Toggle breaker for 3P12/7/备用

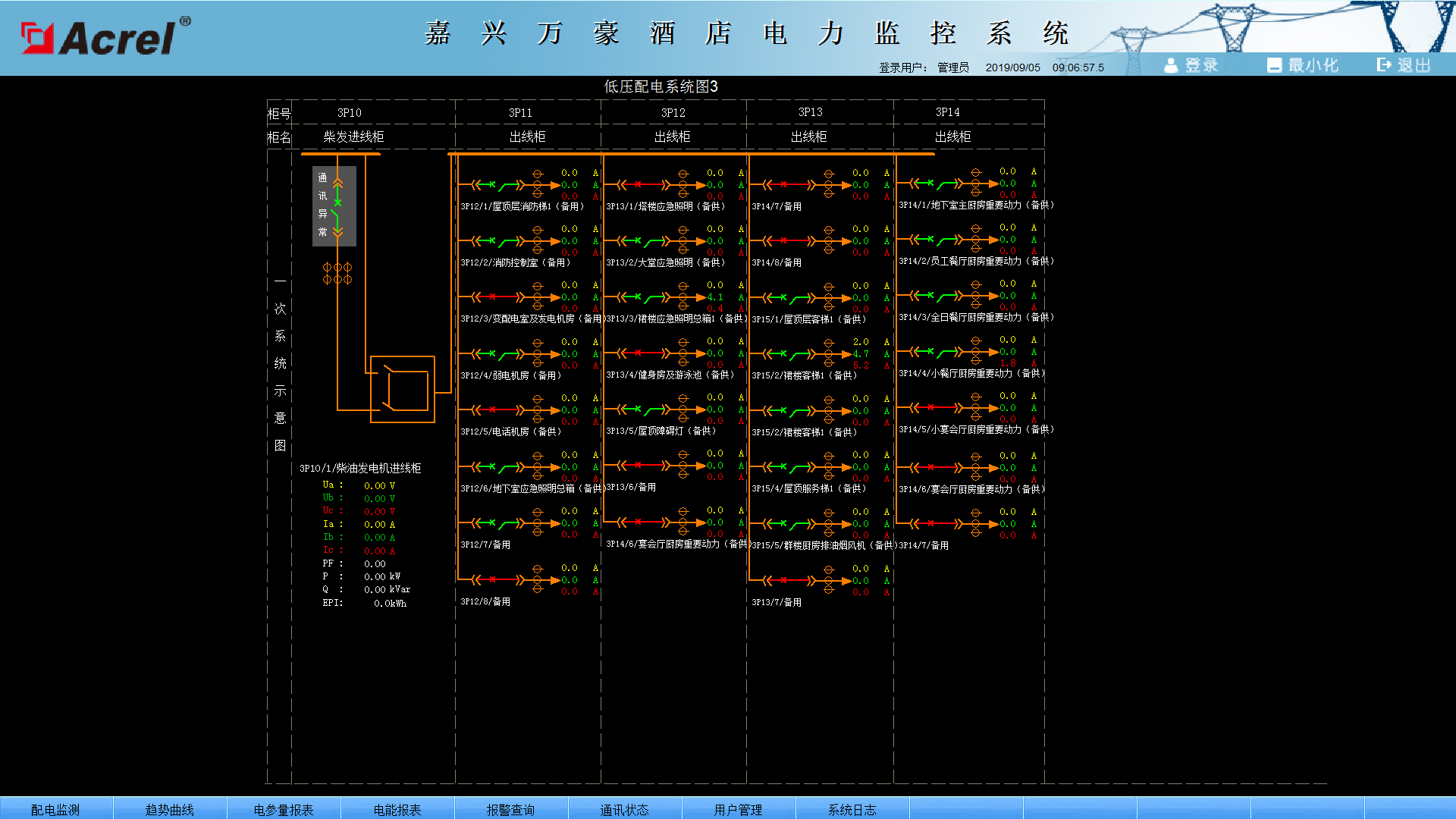click(x=497, y=522)
